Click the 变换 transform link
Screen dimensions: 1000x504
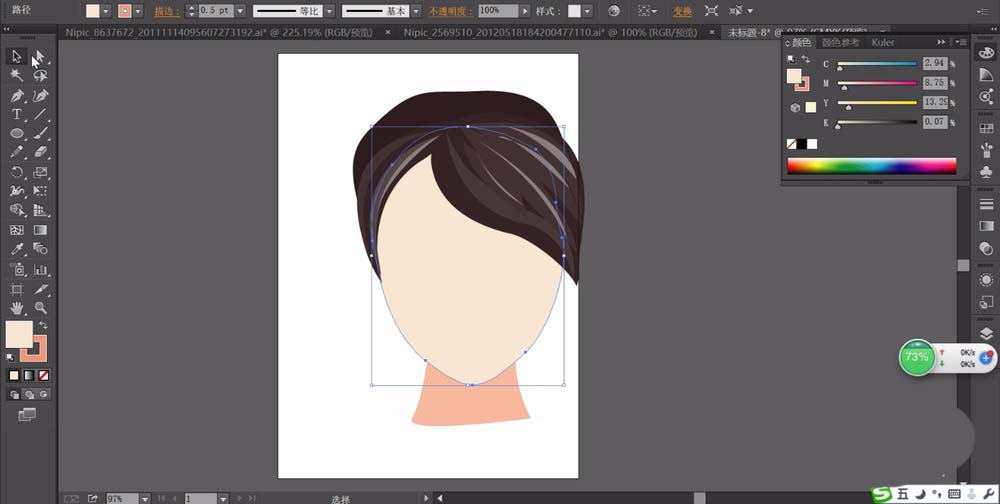[682, 11]
